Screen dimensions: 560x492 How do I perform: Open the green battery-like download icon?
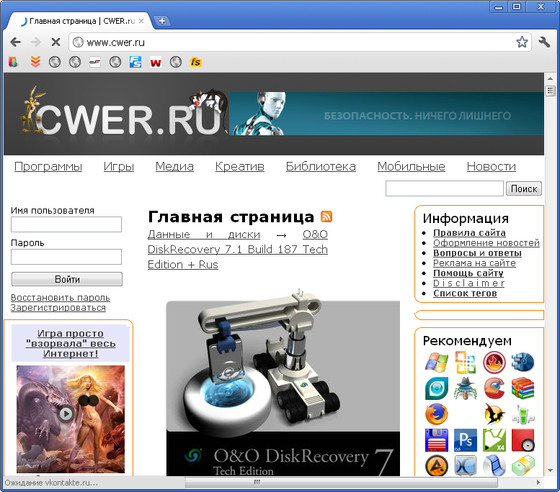click(522, 414)
